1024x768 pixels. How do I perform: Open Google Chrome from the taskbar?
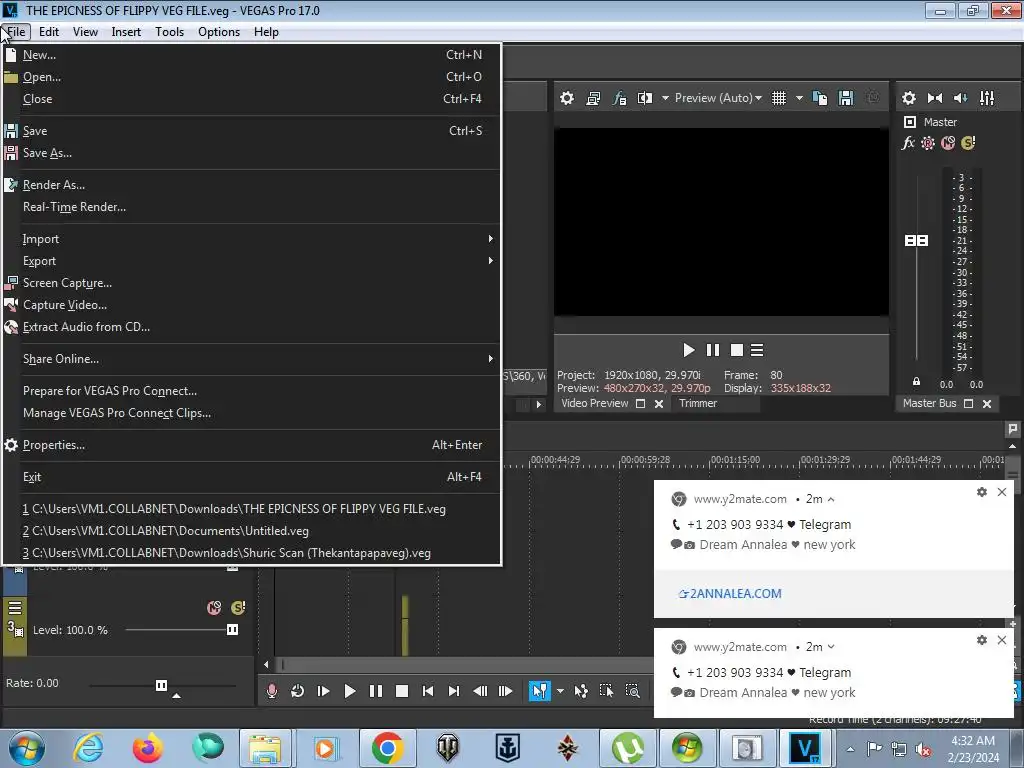click(387, 748)
